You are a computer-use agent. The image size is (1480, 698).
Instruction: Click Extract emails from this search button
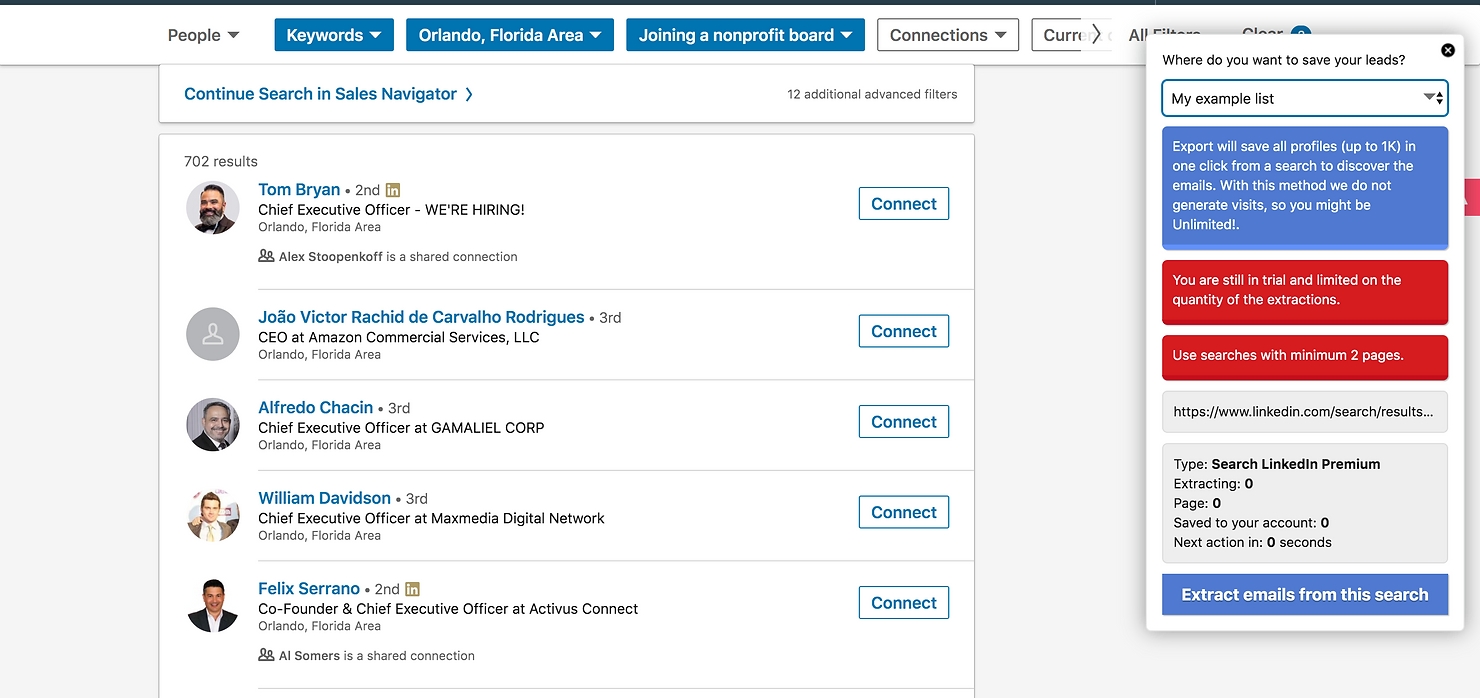point(1304,594)
